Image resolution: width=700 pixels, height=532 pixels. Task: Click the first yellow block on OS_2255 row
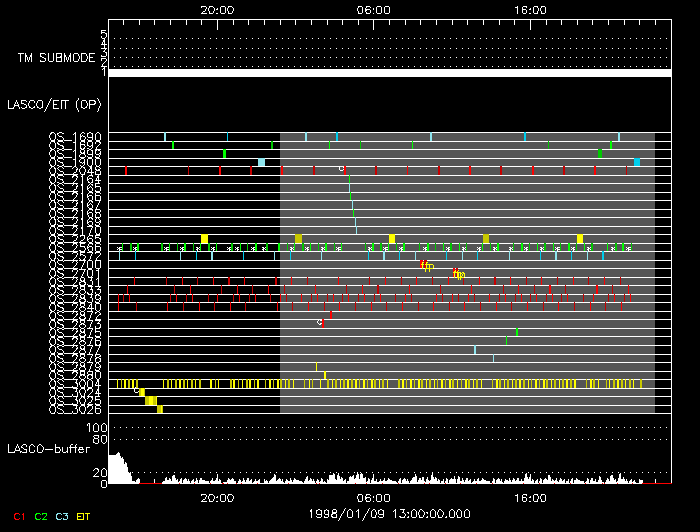pyautogui.click(x=204, y=238)
